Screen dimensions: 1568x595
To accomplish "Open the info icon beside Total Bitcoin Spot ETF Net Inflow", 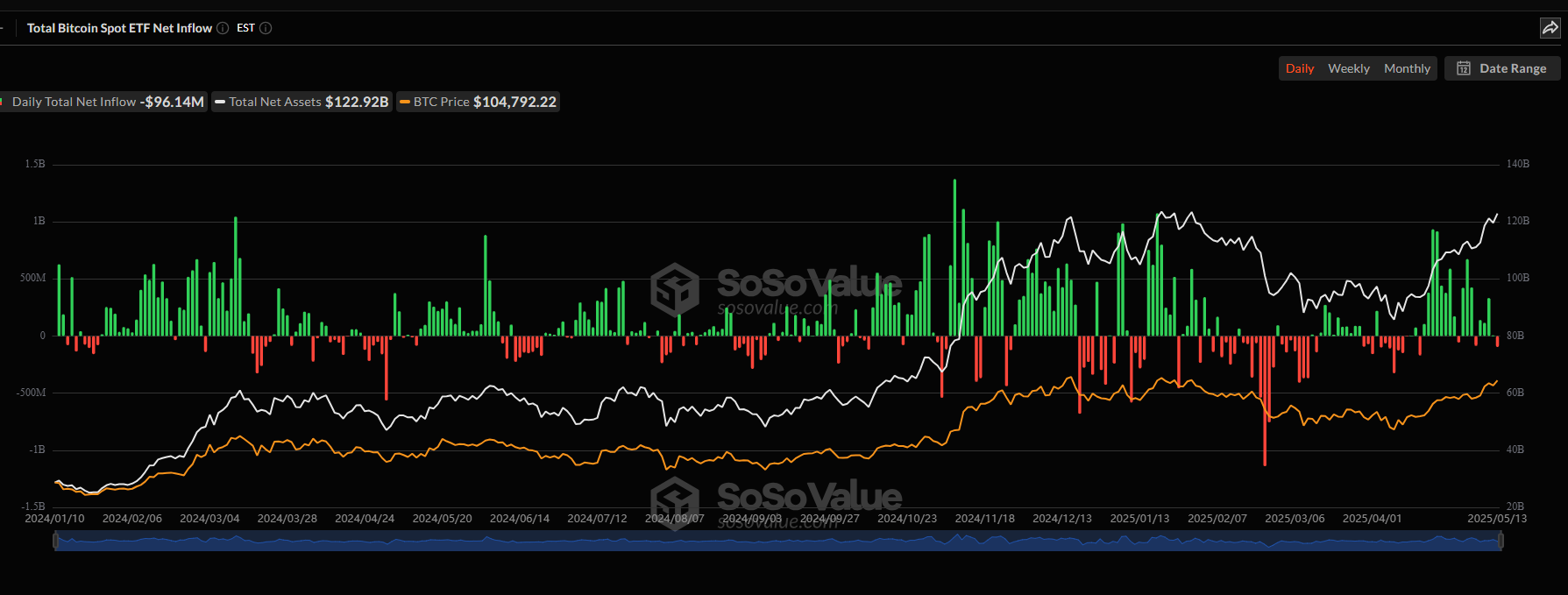I will tap(223, 28).
